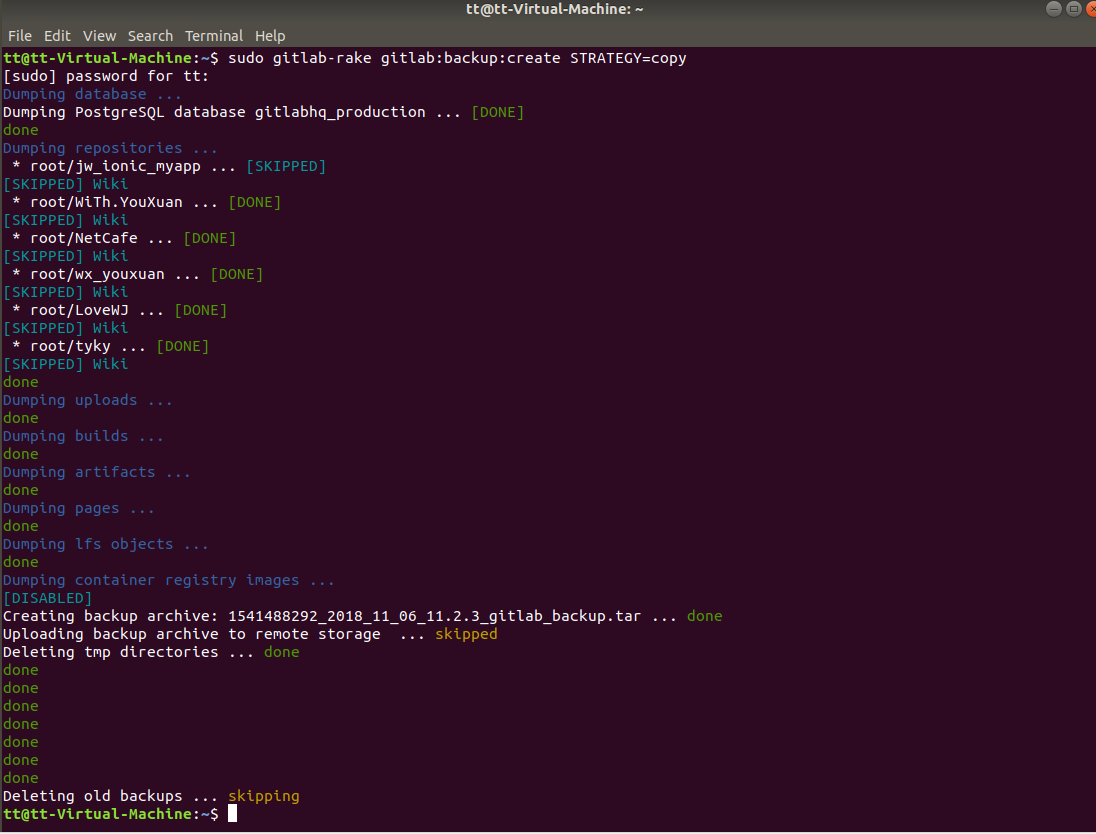The width and height of the screenshot is (1096, 834).
Task: Open the Search menu
Action: [150, 36]
